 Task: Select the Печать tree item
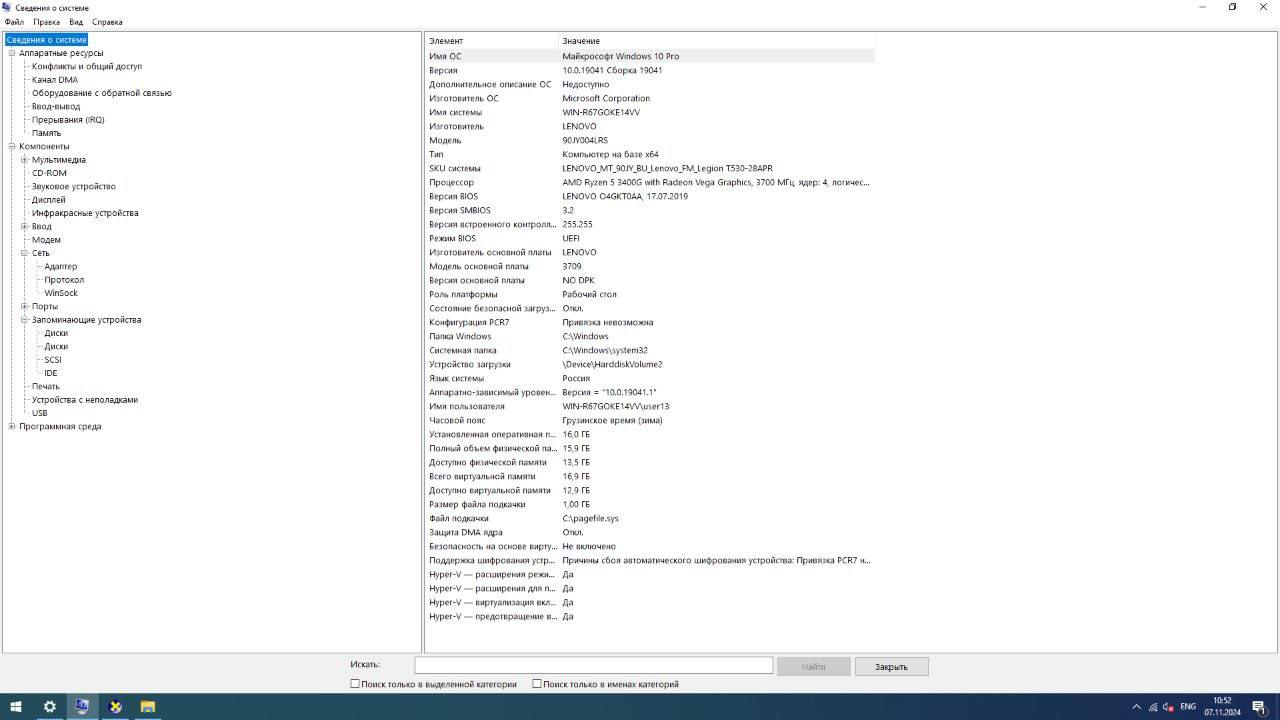46,386
